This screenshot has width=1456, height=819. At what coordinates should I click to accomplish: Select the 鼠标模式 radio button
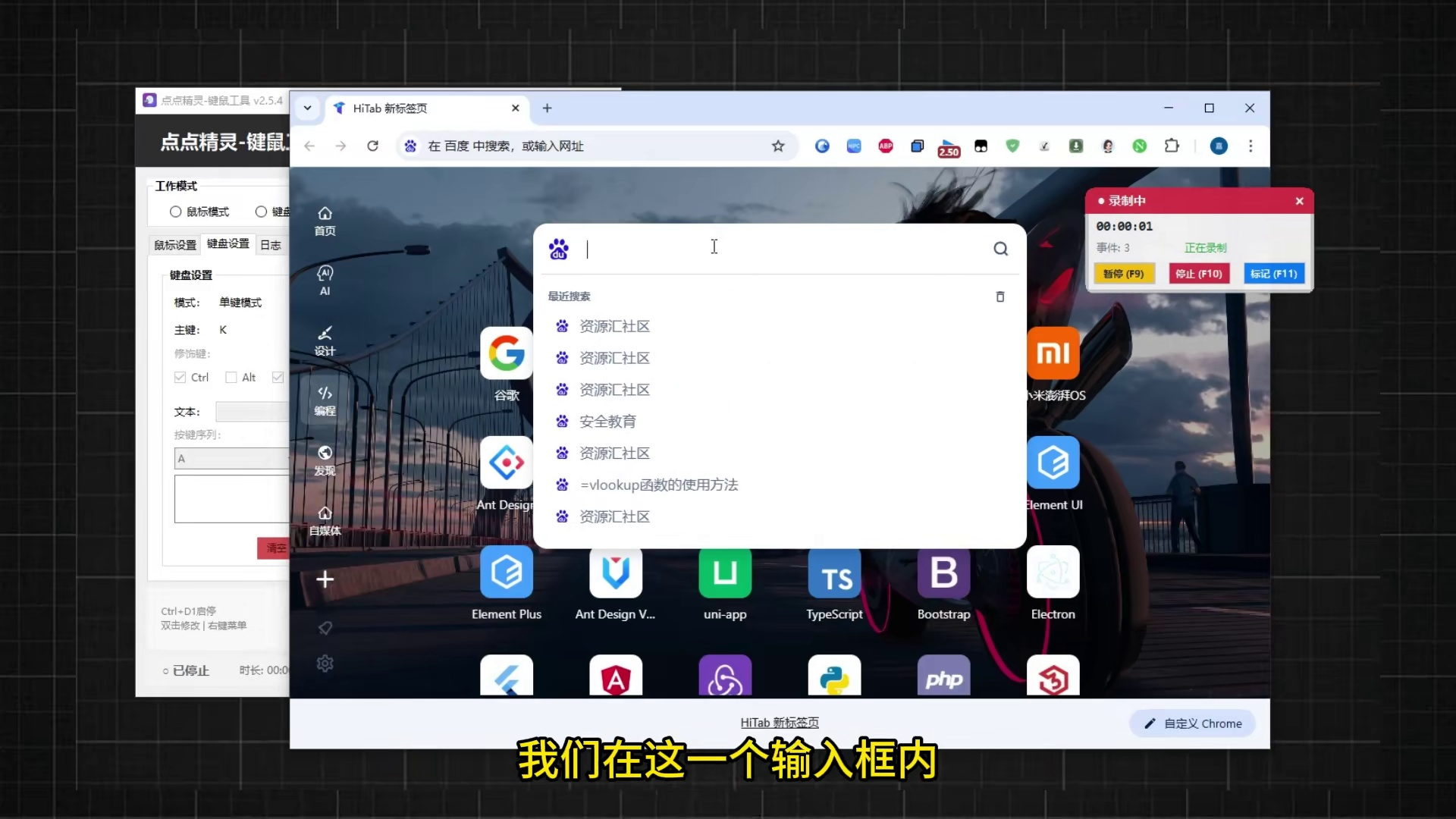176,212
